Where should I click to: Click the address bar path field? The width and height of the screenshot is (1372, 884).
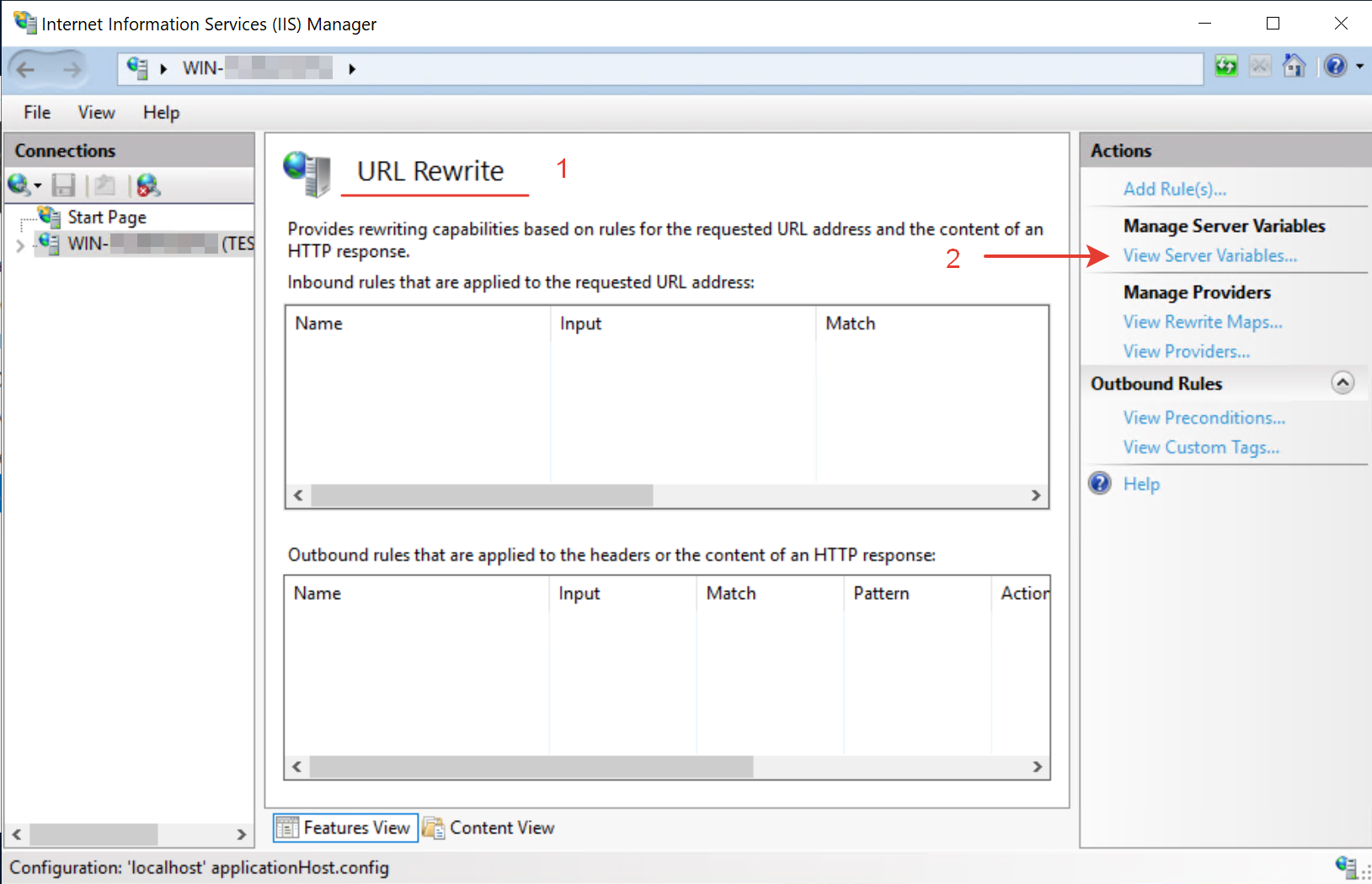pos(660,69)
